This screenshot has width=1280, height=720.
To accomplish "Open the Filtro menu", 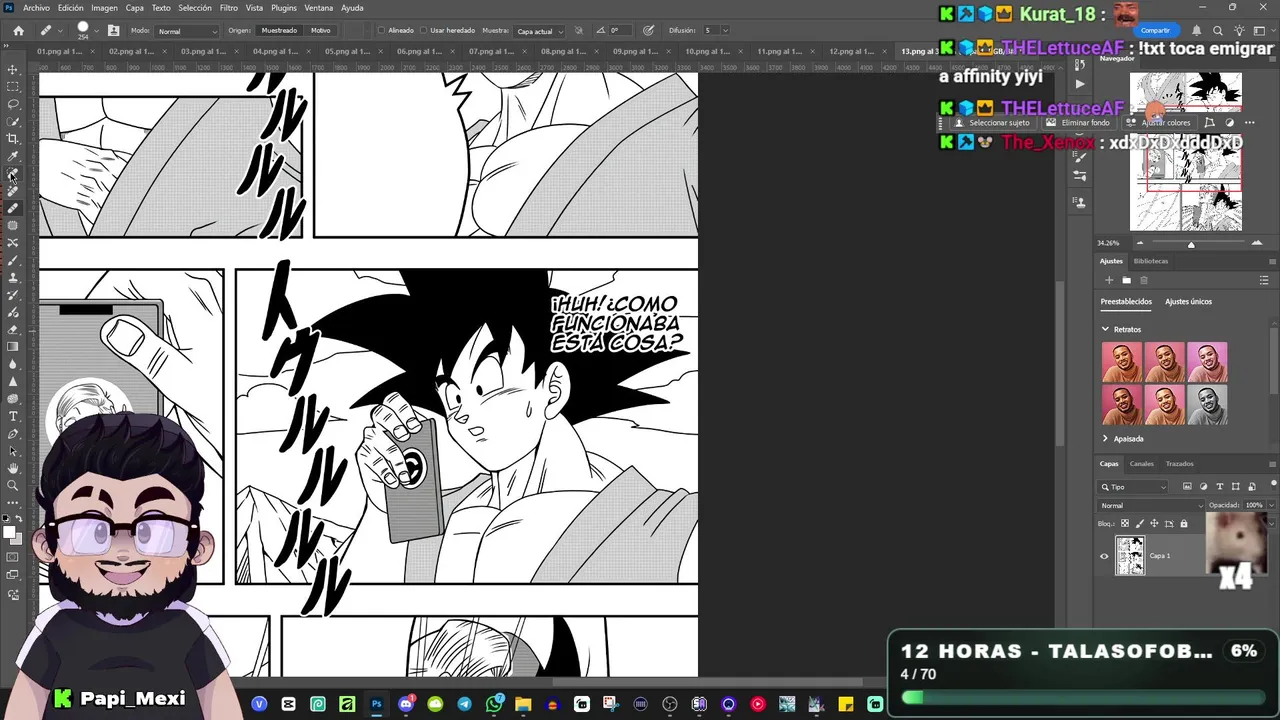I will click(x=229, y=8).
